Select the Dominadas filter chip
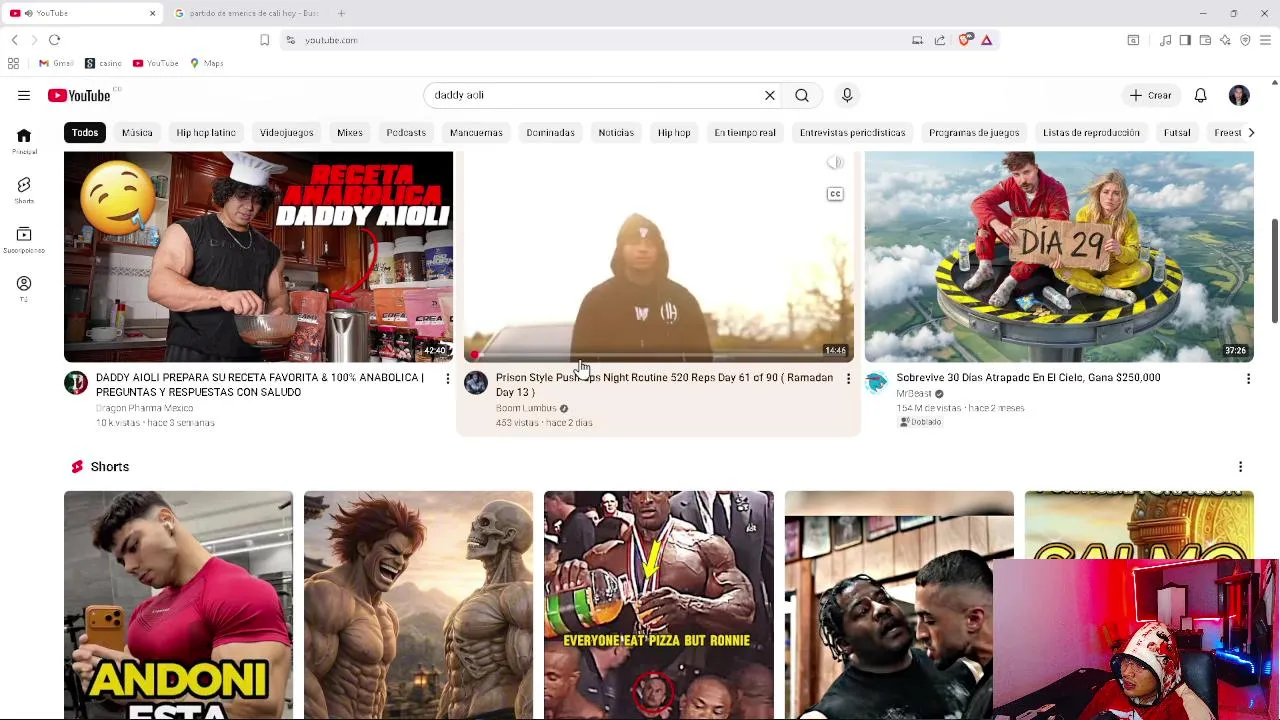 pyautogui.click(x=551, y=132)
